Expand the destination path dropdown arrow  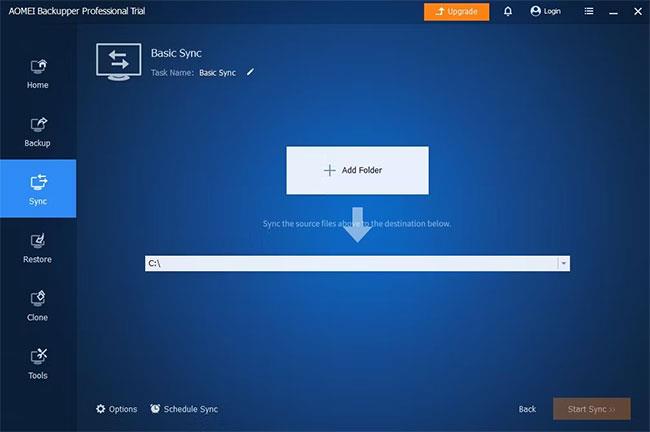coord(563,263)
